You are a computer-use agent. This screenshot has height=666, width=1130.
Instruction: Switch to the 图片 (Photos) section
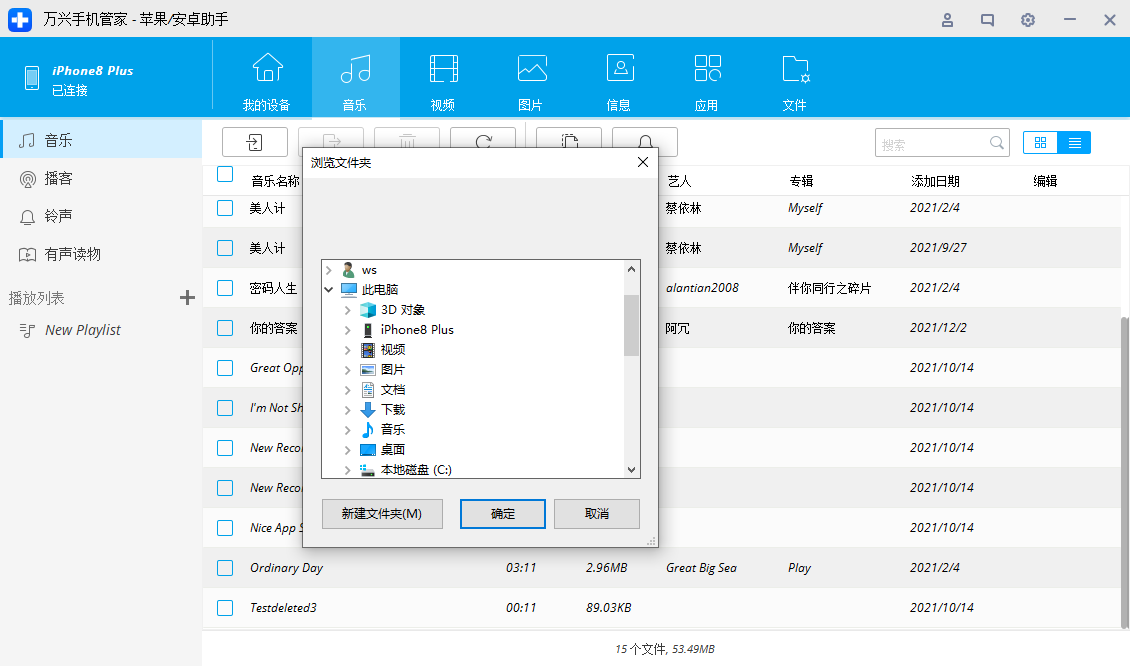pyautogui.click(x=531, y=78)
